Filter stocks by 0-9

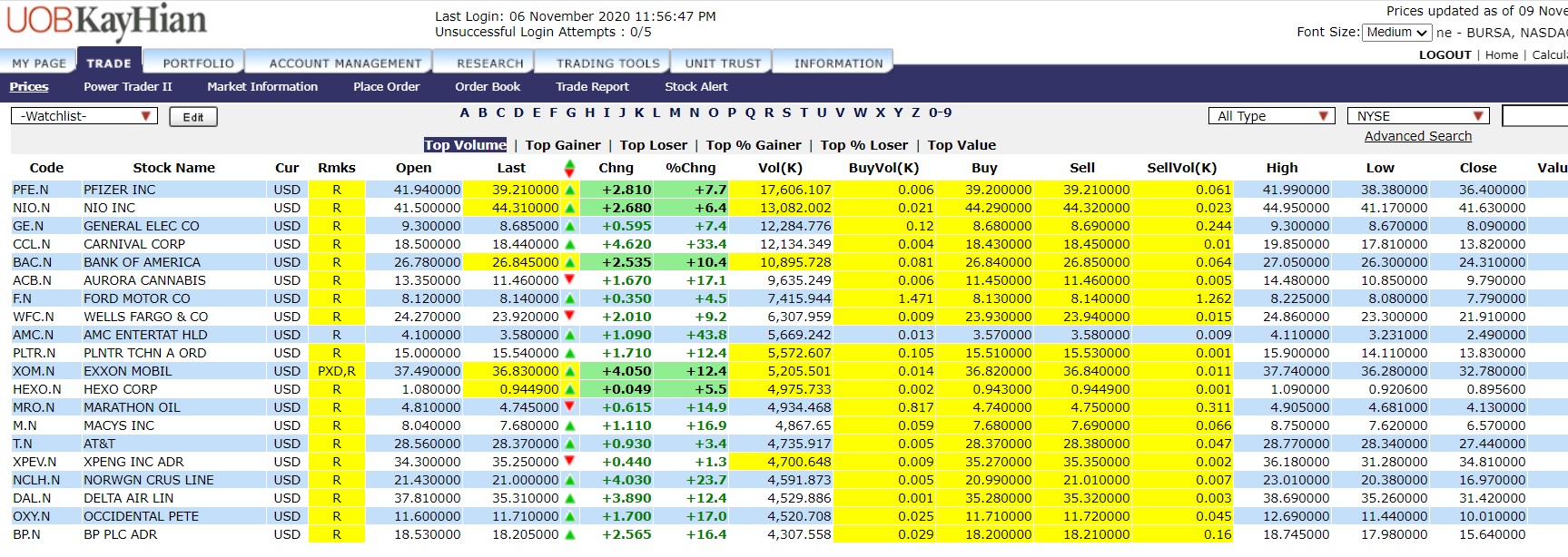[x=941, y=113]
